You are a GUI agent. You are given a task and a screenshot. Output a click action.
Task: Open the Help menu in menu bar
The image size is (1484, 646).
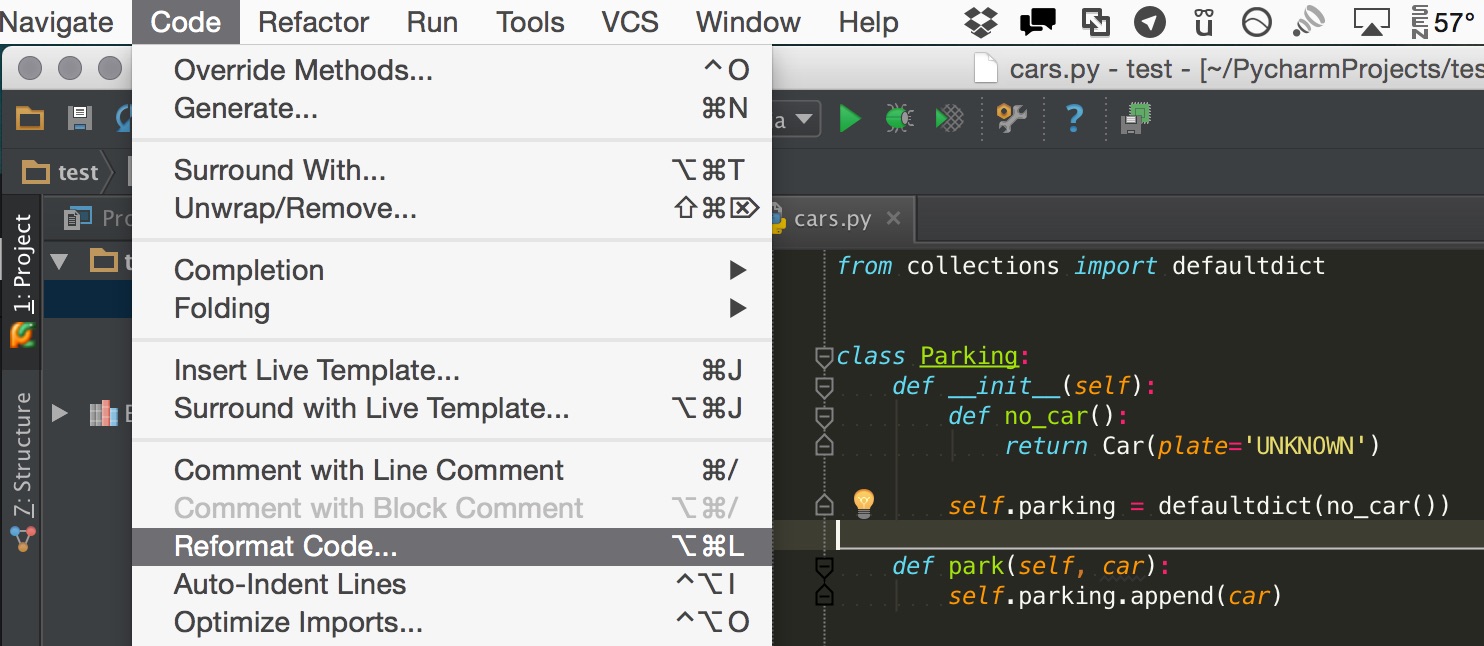tap(868, 22)
